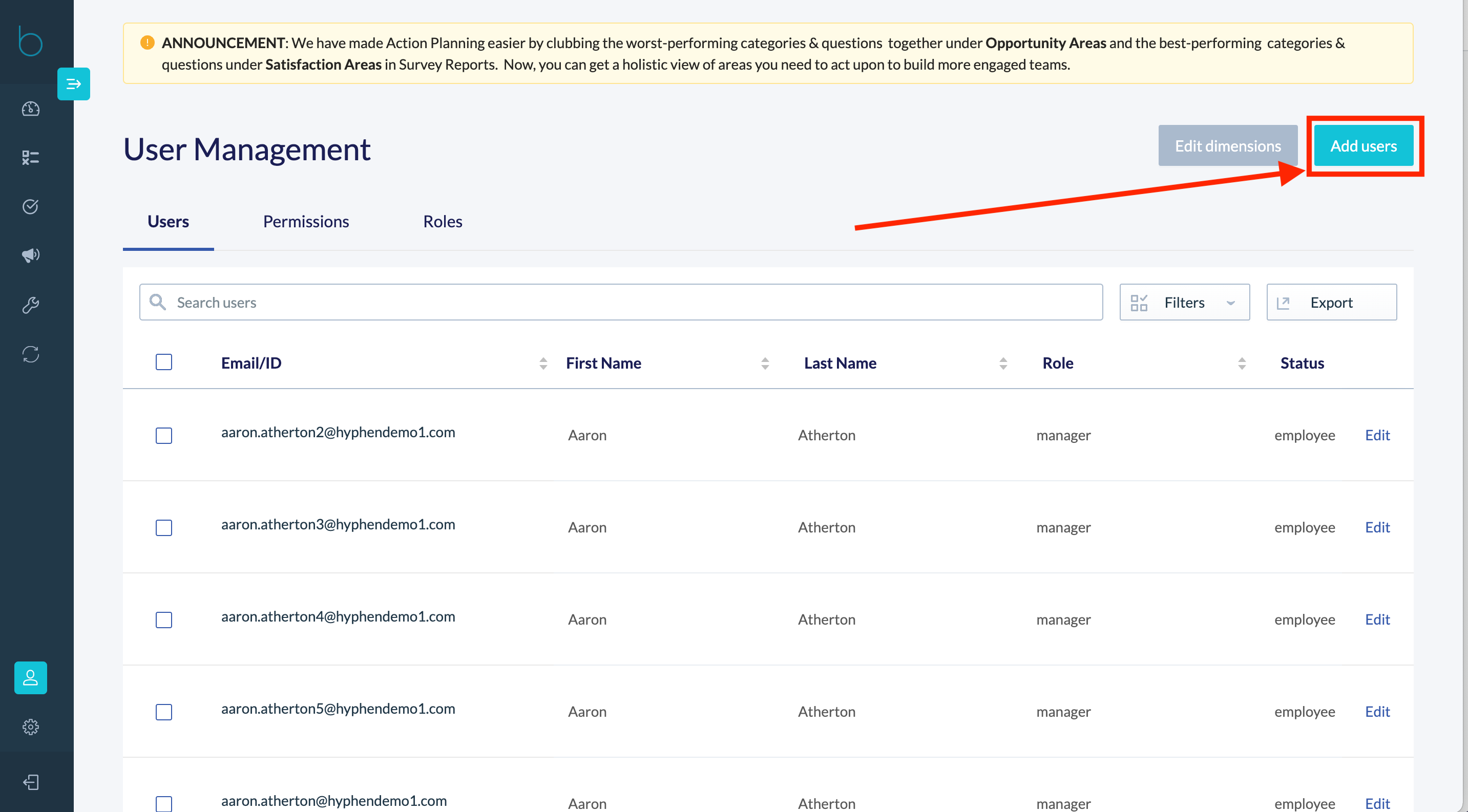Open the user management person icon

click(31, 678)
